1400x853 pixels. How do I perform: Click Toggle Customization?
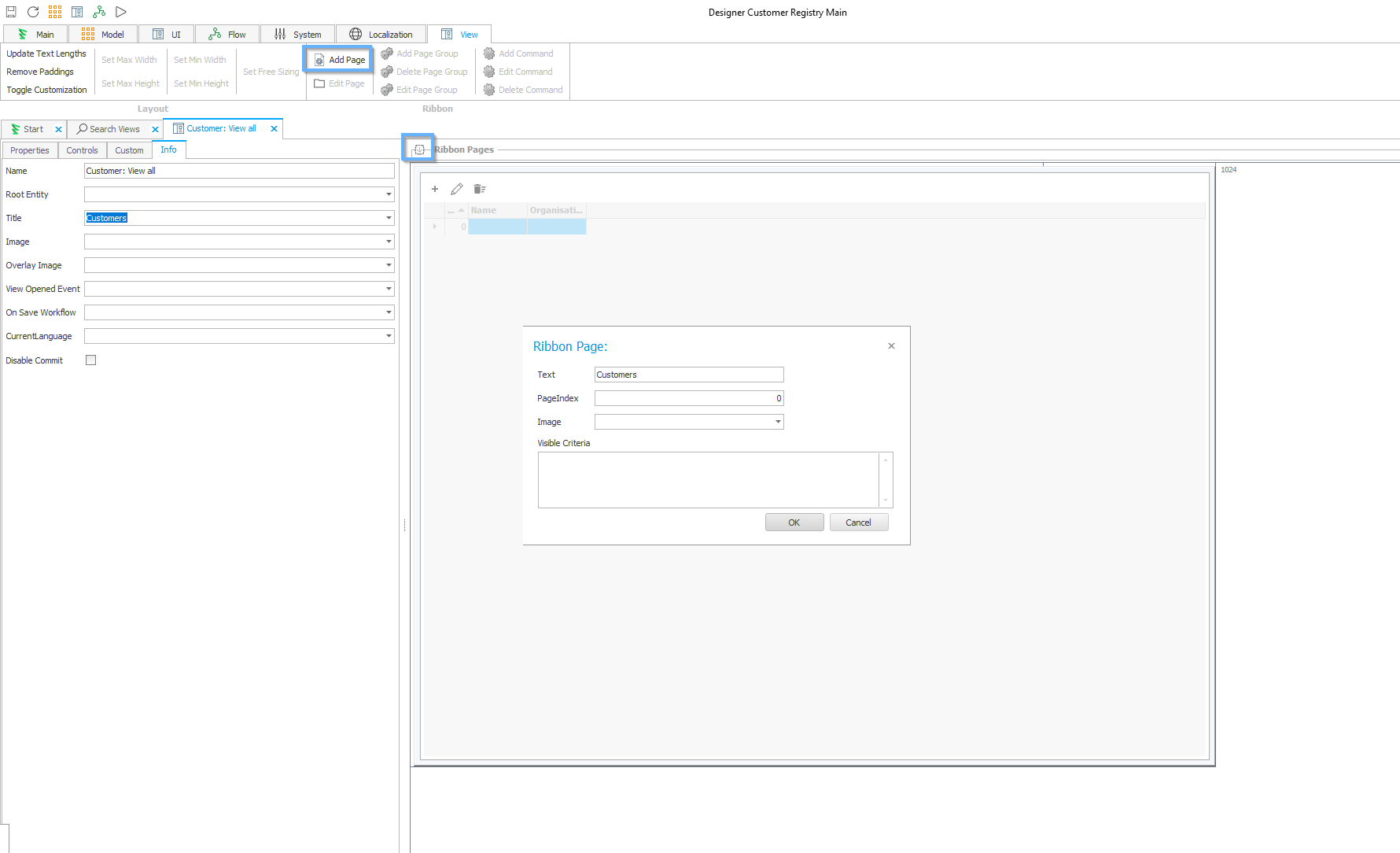coord(47,90)
